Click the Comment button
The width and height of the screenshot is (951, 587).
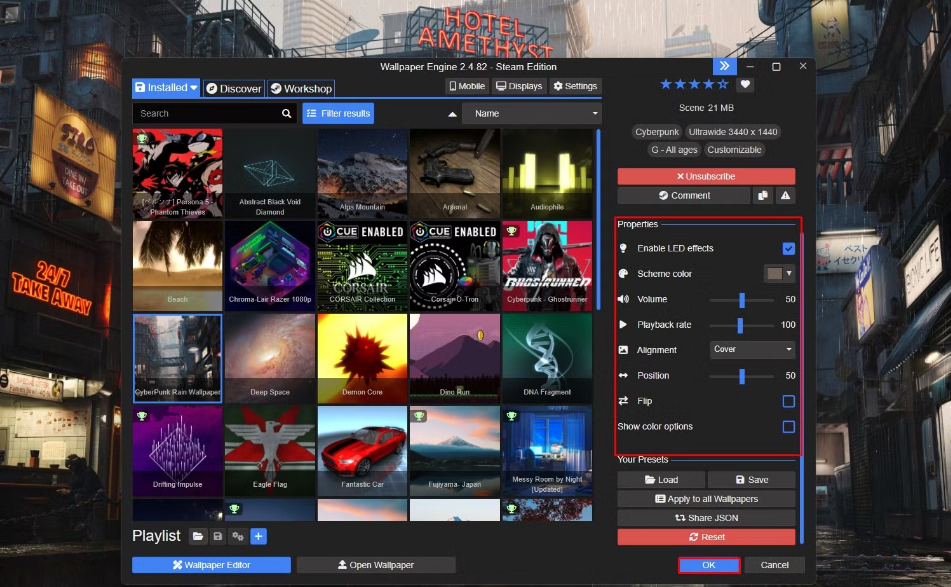coord(684,195)
